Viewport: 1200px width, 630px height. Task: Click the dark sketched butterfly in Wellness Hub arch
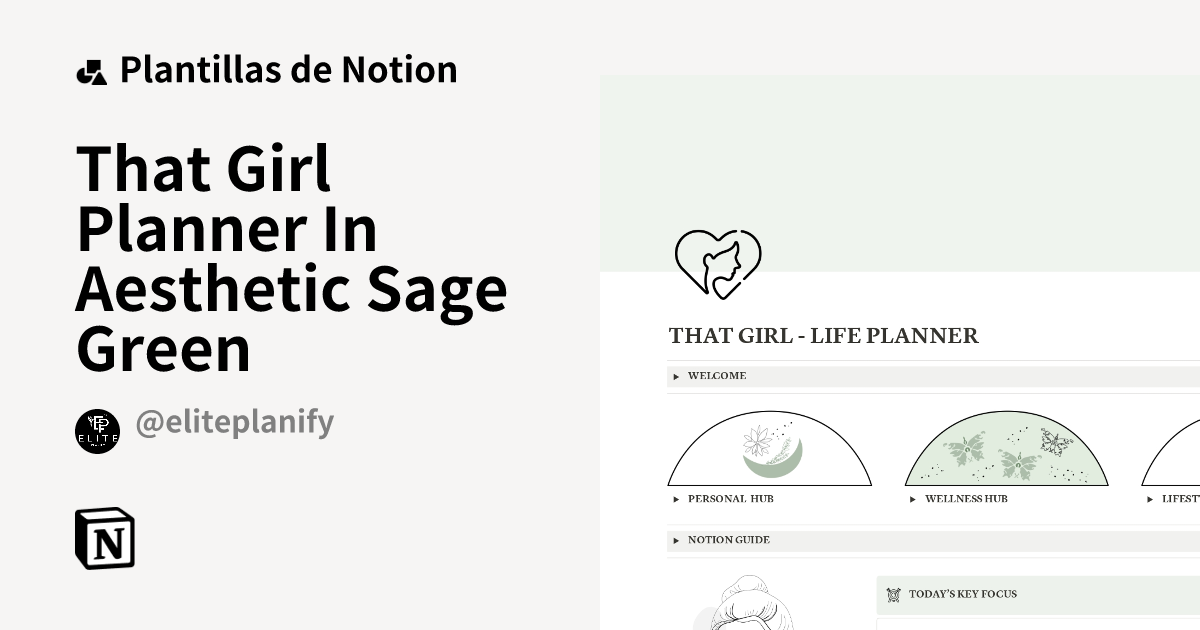point(1058,444)
